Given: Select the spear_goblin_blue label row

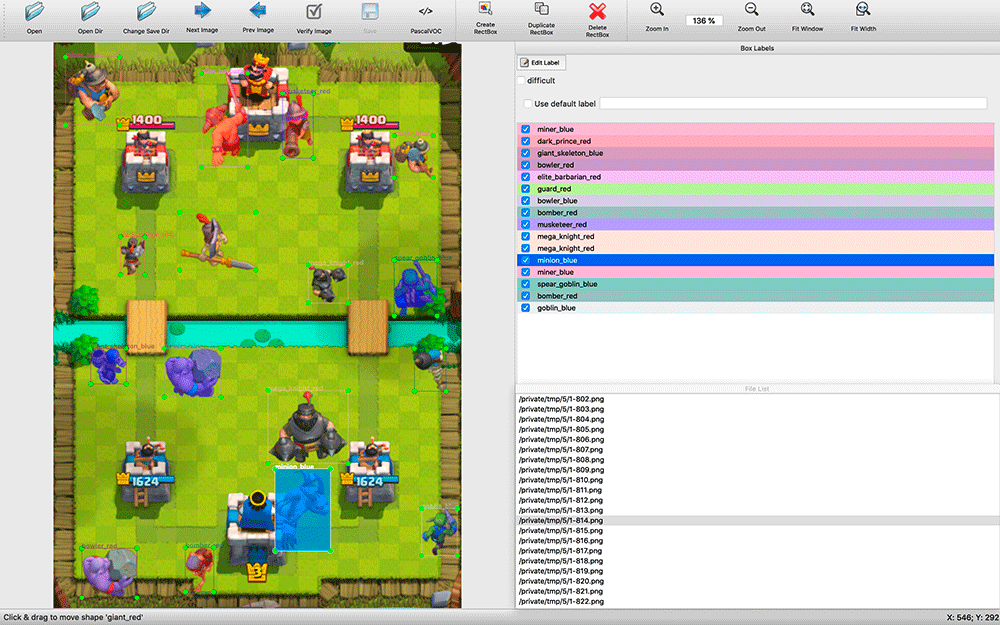Looking at the screenshot, I should (x=756, y=284).
